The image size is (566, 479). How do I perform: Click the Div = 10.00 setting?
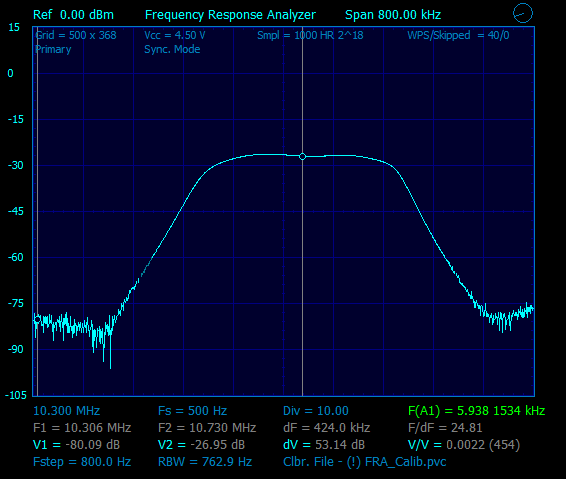pyautogui.click(x=316, y=411)
